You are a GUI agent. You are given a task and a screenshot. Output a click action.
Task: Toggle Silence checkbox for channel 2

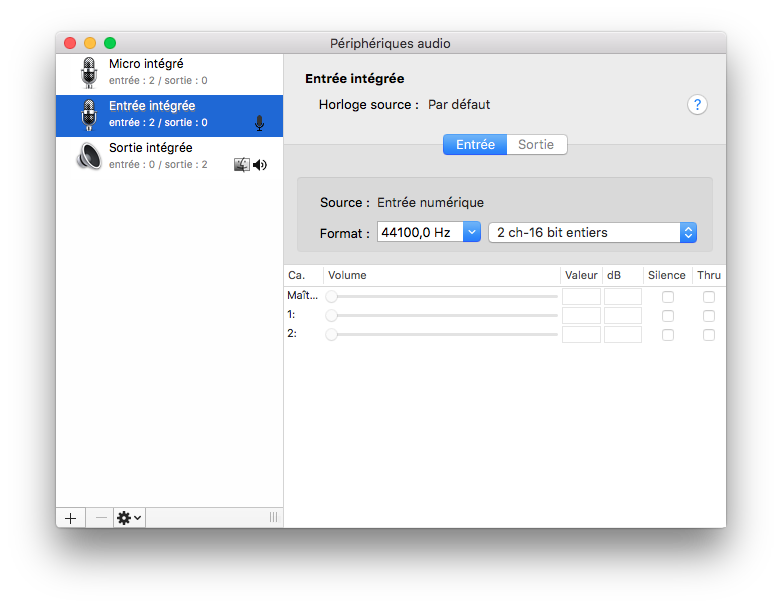pos(668,335)
